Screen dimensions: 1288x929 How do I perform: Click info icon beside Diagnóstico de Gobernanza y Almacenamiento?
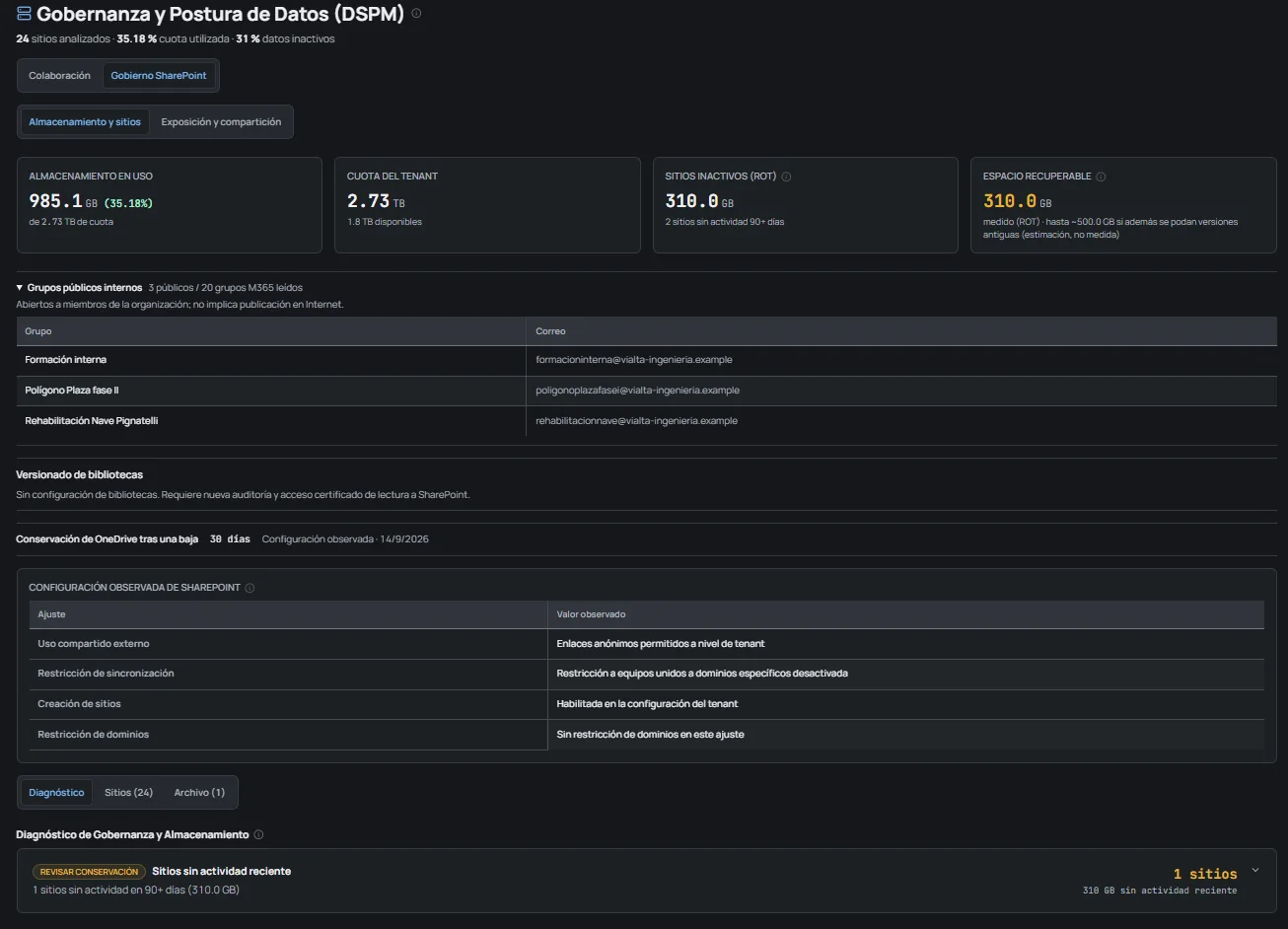(x=258, y=834)
